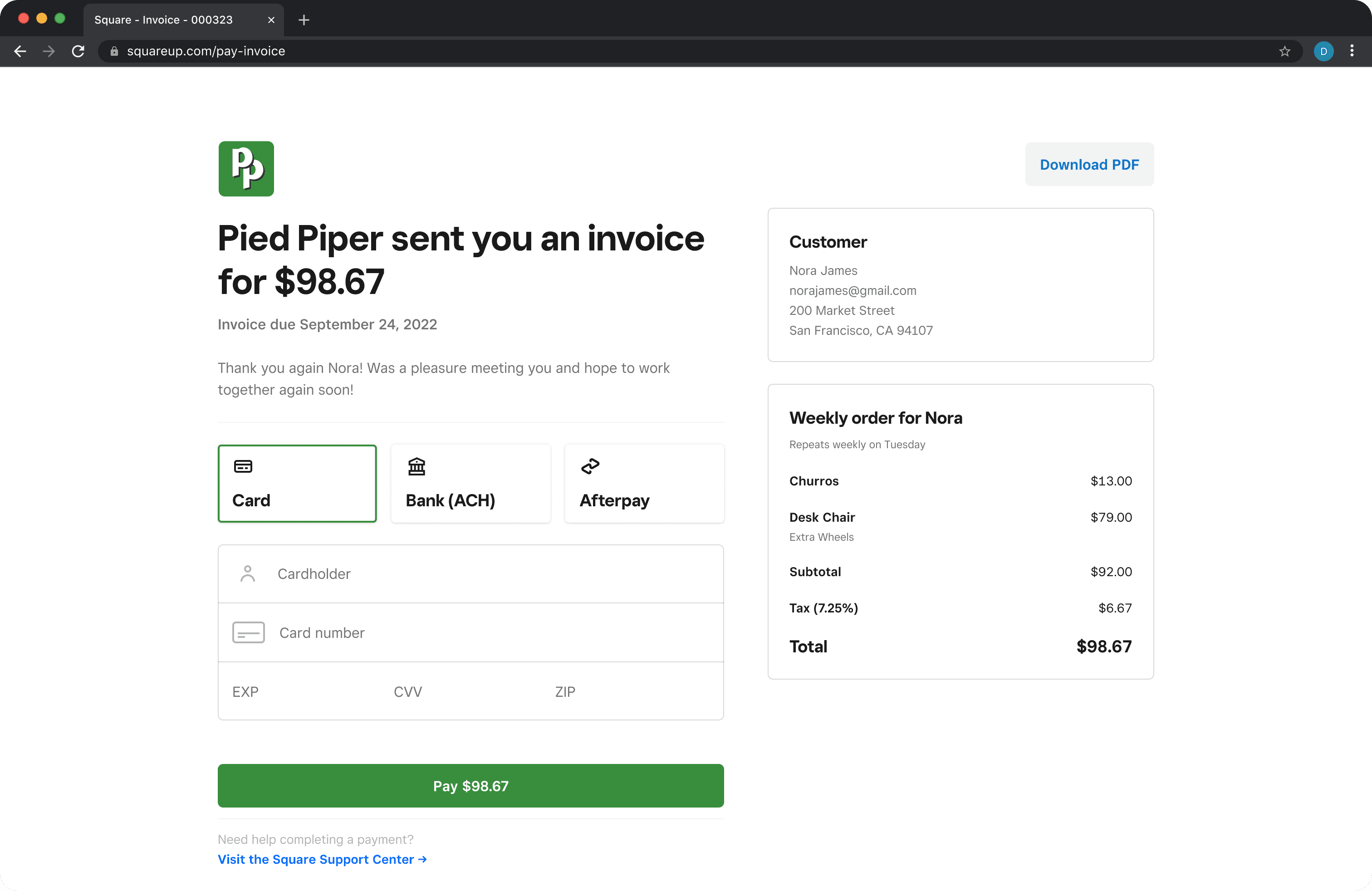Bookmark this page with the star icon
The height and width of the screenshot is (891, 1372).
coord(1284,51)
